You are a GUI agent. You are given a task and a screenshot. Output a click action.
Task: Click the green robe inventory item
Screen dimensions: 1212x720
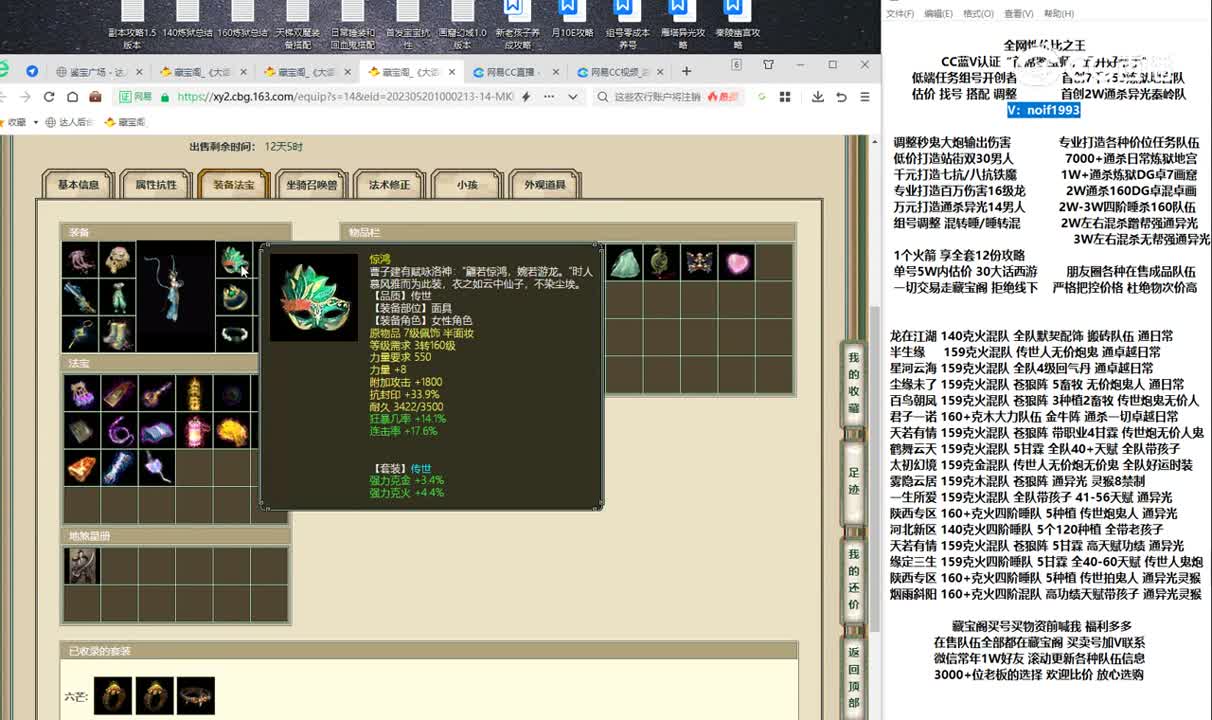click(625, 262)
